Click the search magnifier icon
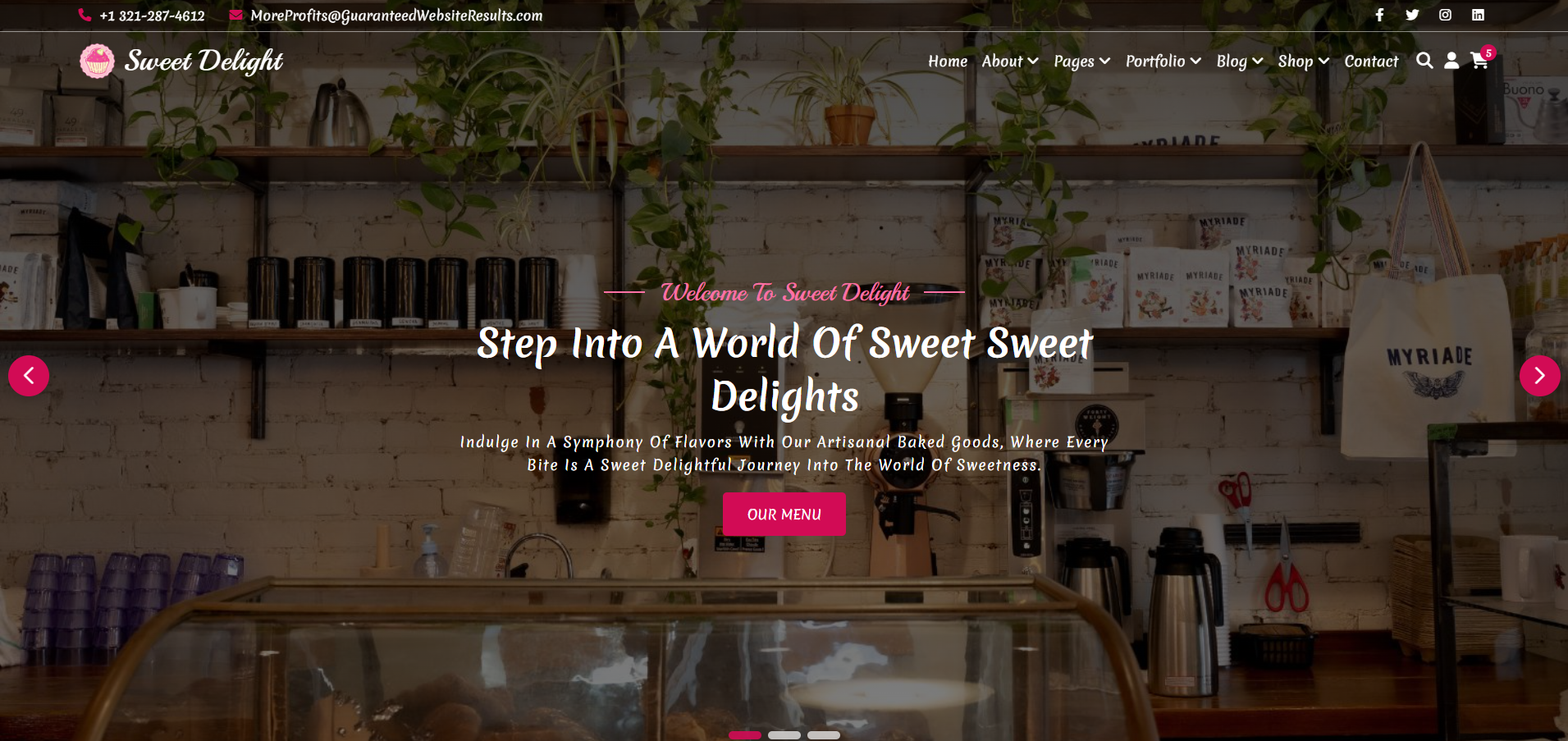The width and height of the screenshot is (1568, 741). [1424, 61]
